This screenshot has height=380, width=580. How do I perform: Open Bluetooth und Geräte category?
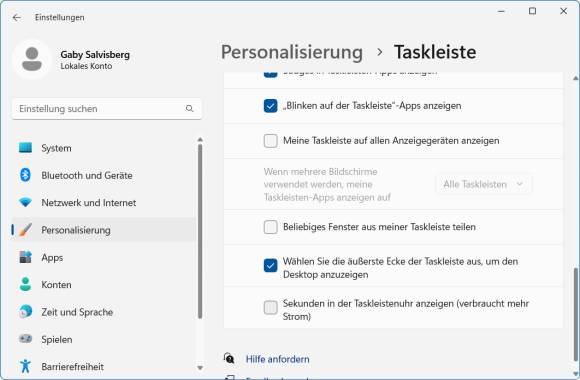point(104,175)
